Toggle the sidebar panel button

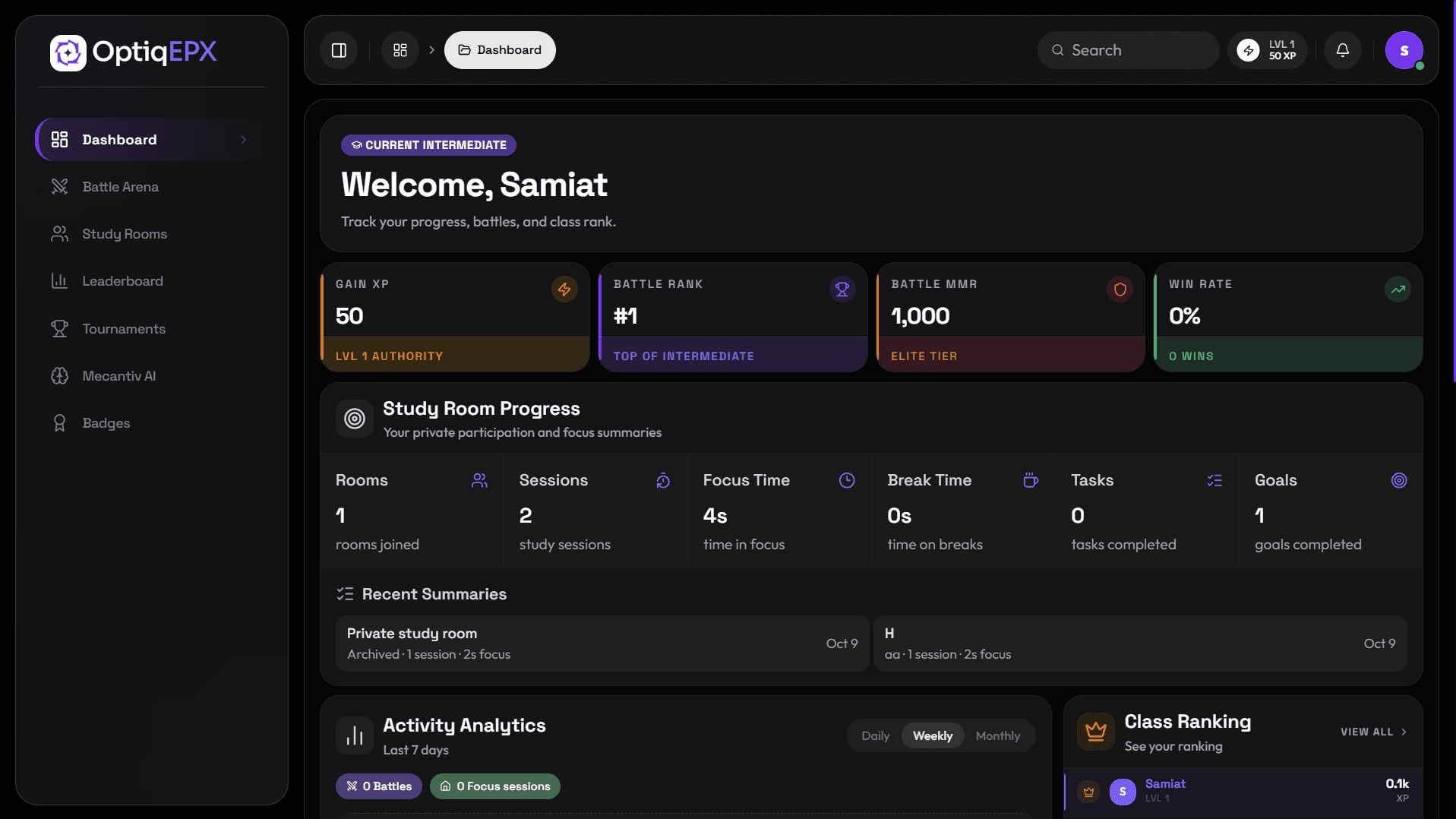click(339, 50)
